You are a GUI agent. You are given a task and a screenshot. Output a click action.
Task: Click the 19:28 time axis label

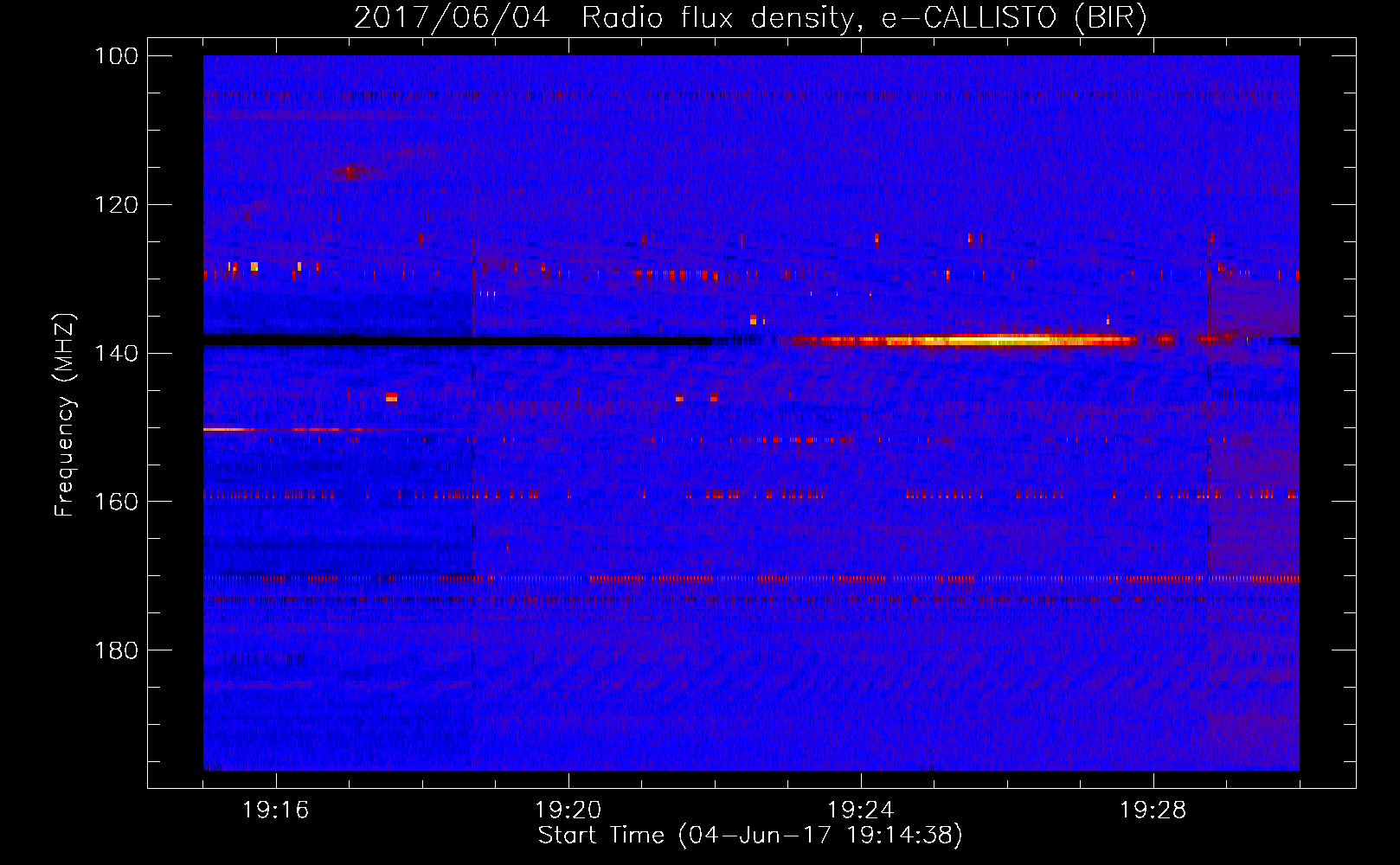[x=1153, y=811]
